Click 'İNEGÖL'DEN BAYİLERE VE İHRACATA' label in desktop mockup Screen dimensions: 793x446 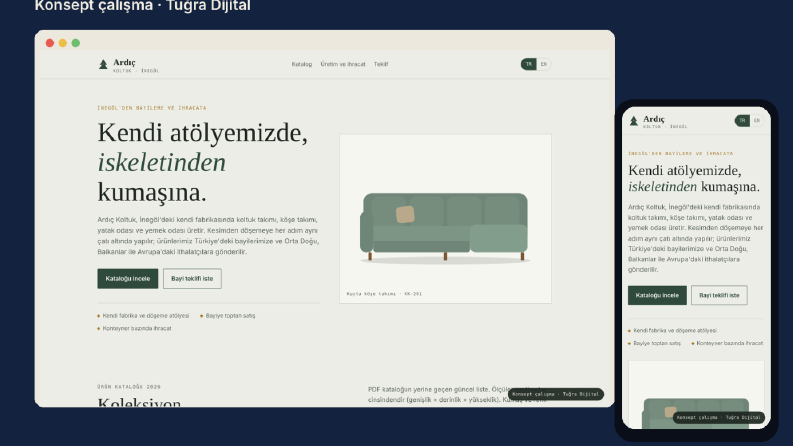coord(152,108)
